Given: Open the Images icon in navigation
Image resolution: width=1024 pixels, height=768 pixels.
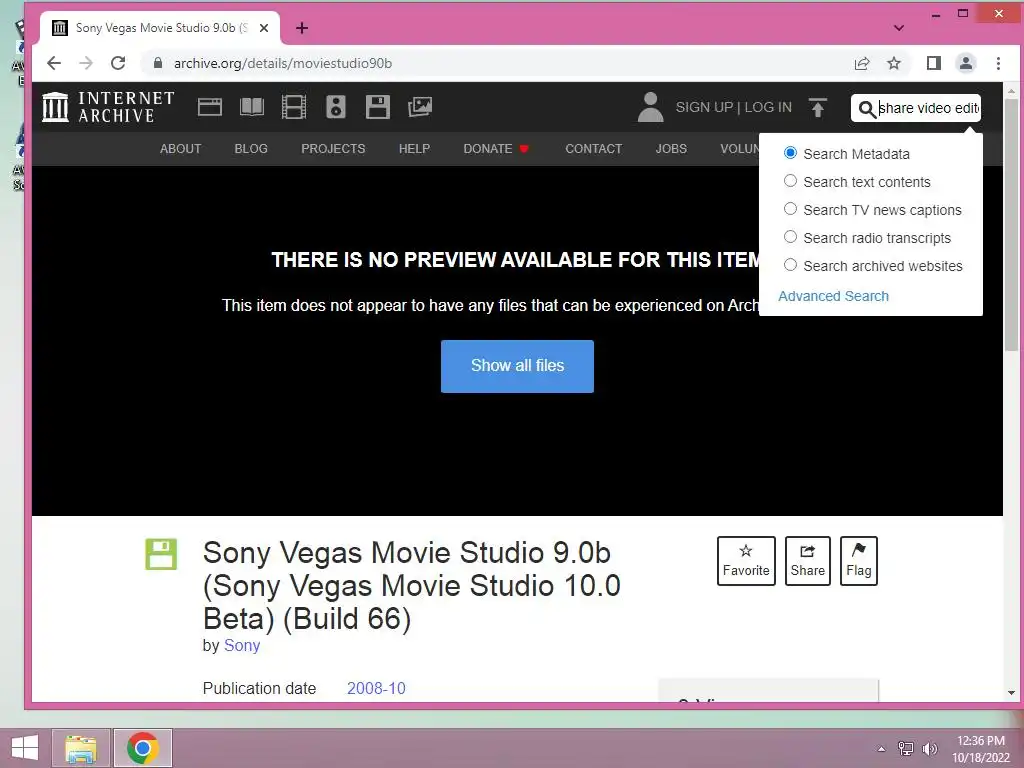Looking at the screenshot, I should click(420, 107).
